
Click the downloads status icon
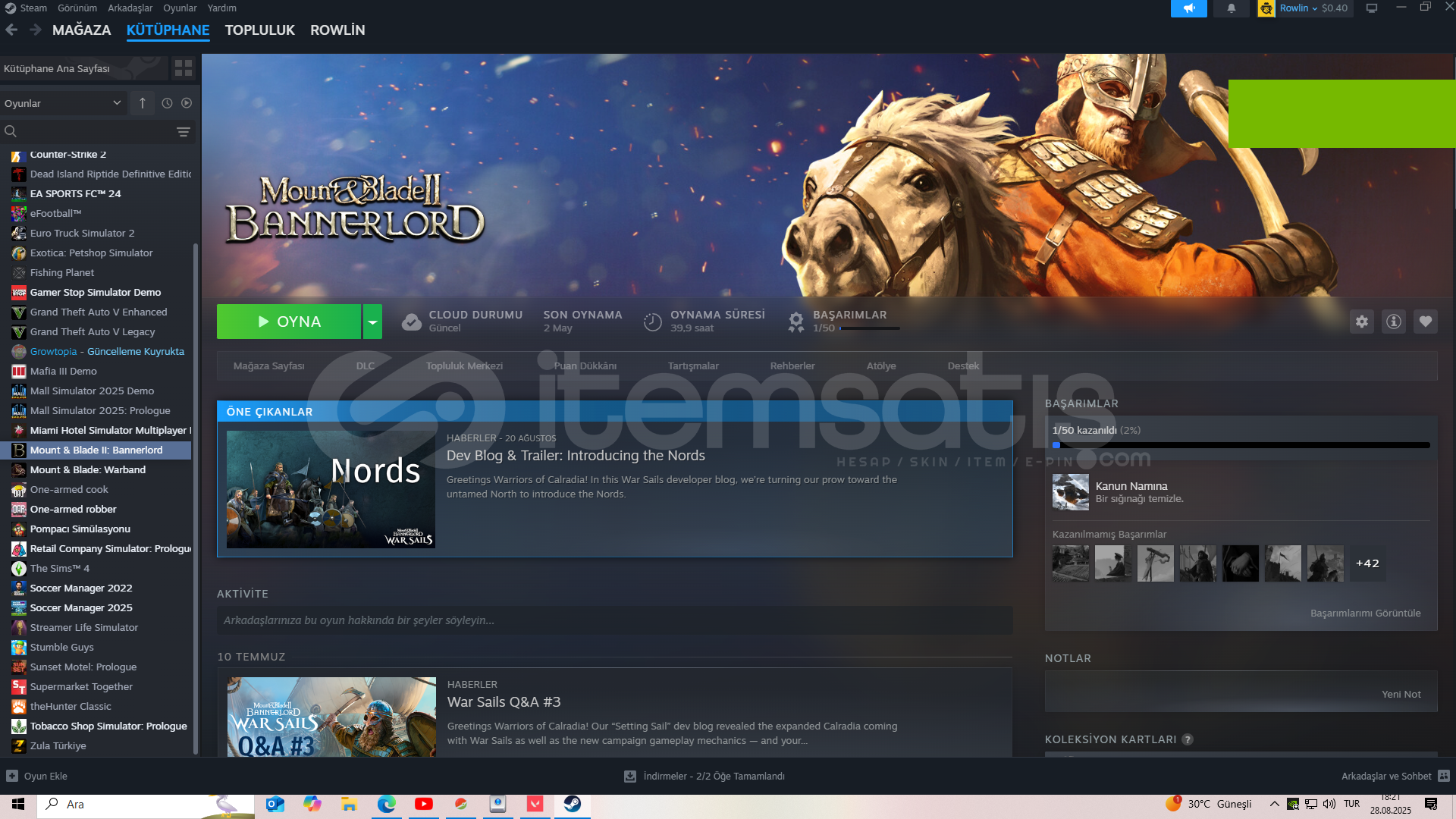629,776
